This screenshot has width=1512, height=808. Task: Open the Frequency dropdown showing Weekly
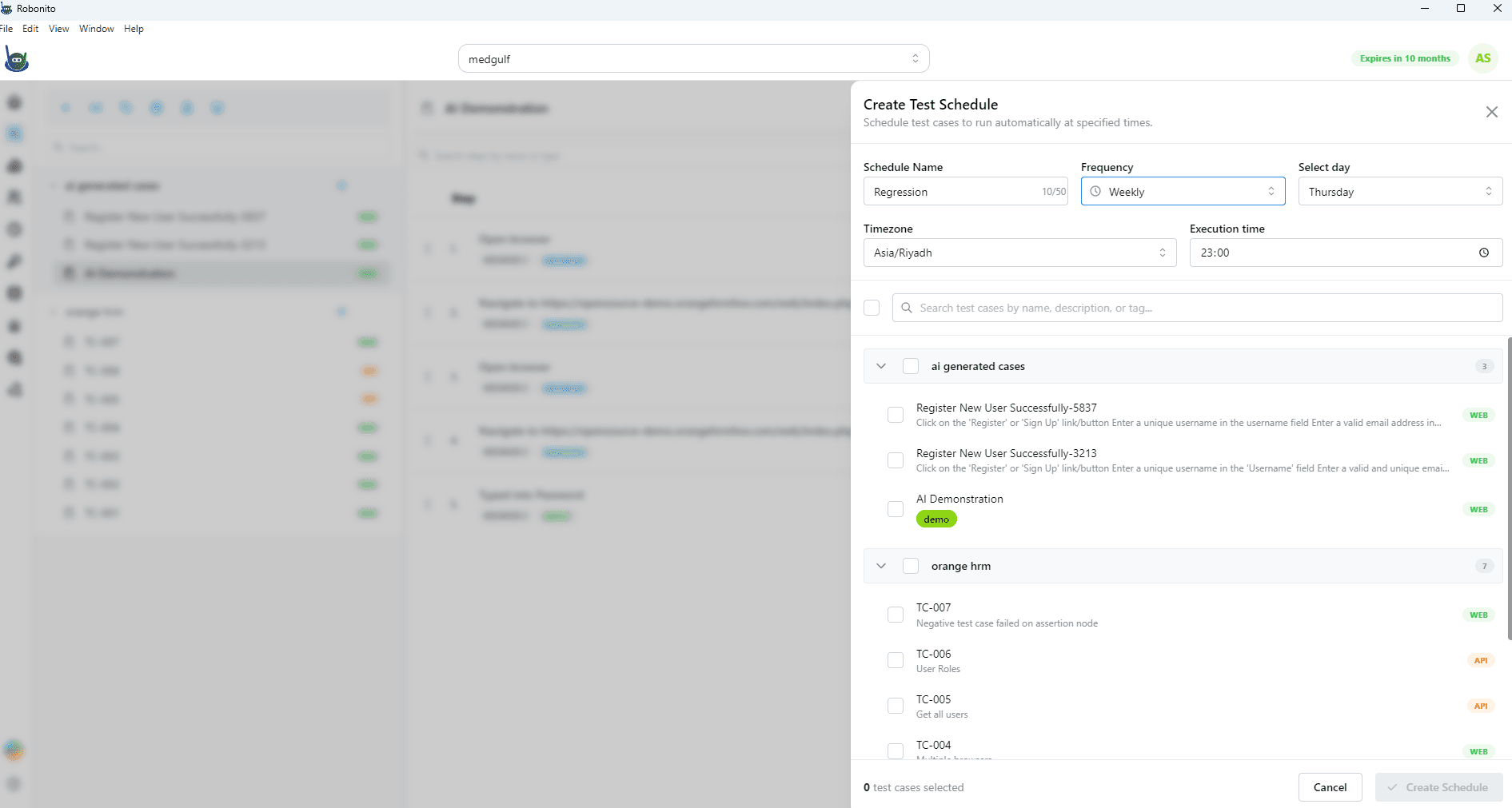point(1183,192)
